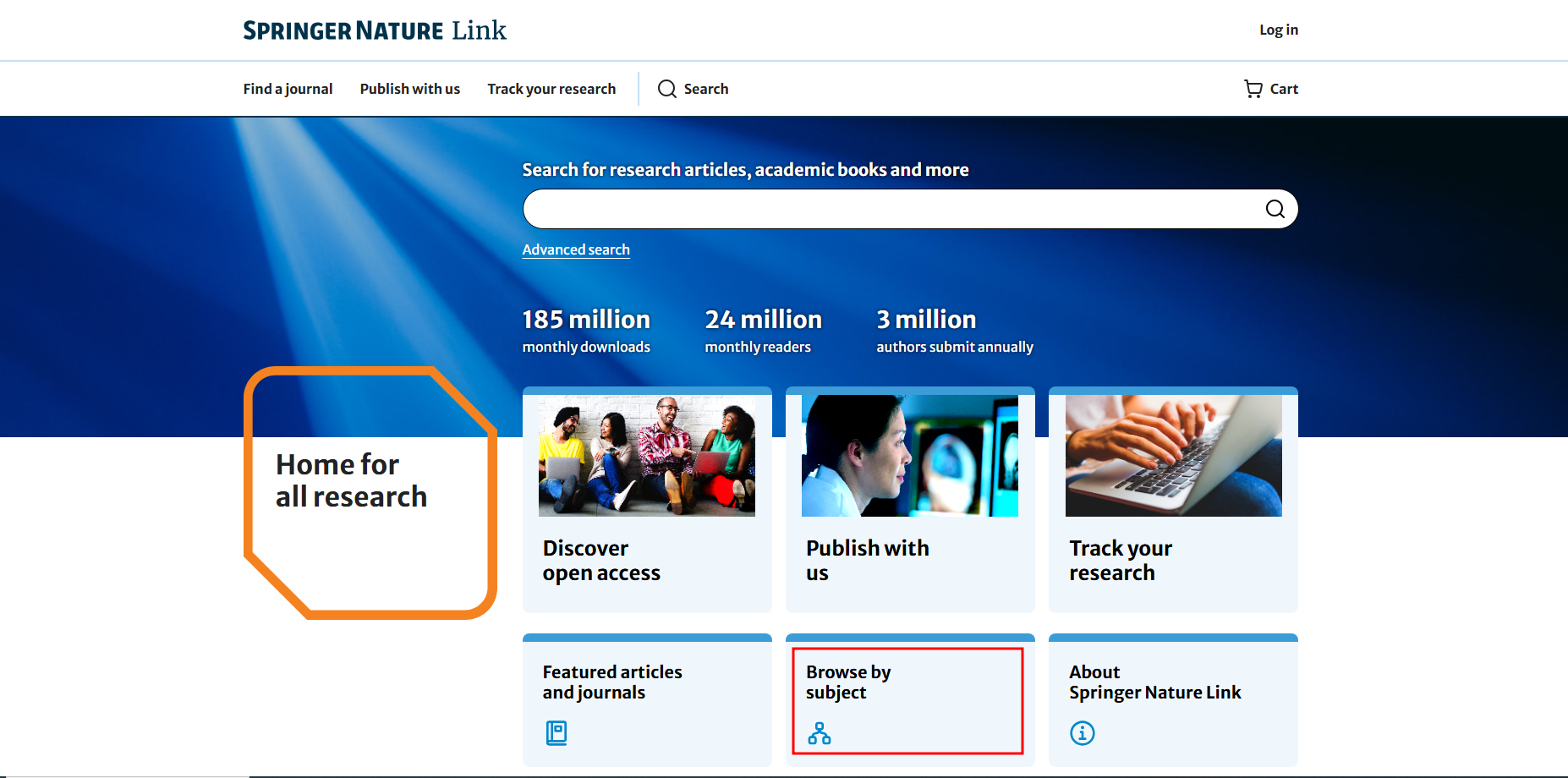
Task: Click the hierarchy icon under Browse by subject
Action: tap(819, 732)
